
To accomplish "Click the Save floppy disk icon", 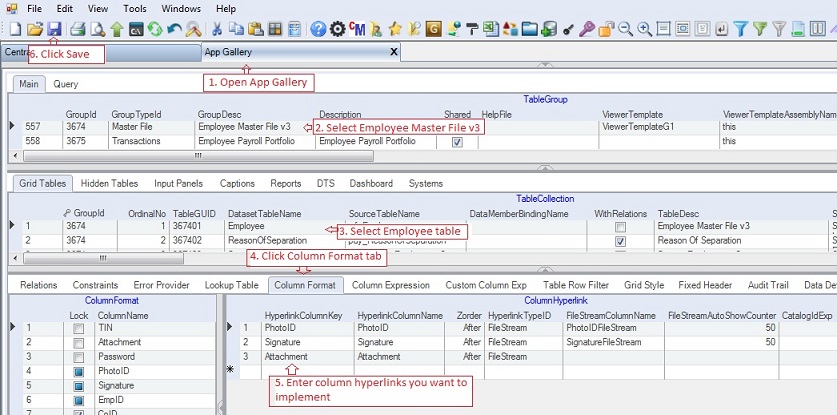I will coord(54,29).
